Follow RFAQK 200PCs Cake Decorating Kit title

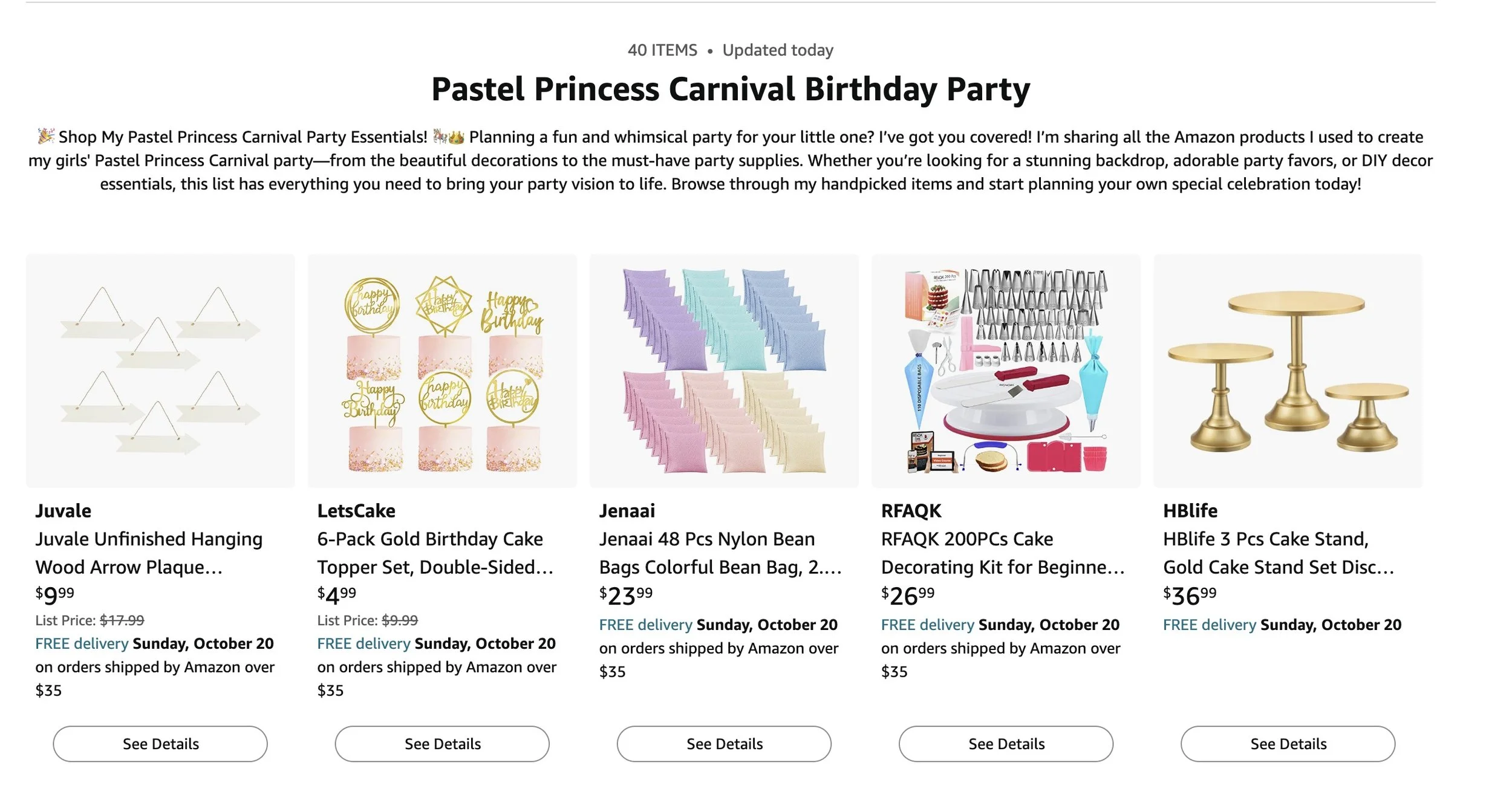click(1002, 553)
